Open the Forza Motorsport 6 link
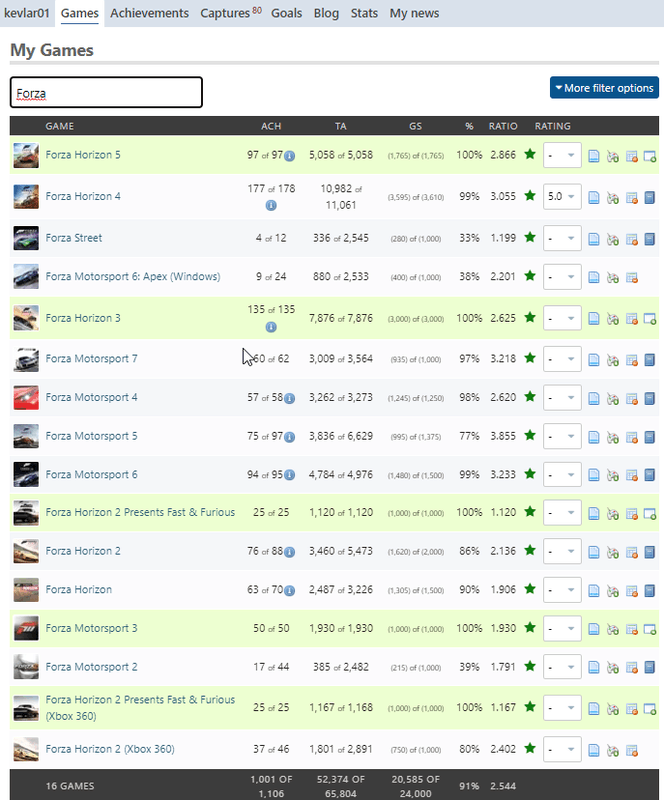 click(91, 474)
